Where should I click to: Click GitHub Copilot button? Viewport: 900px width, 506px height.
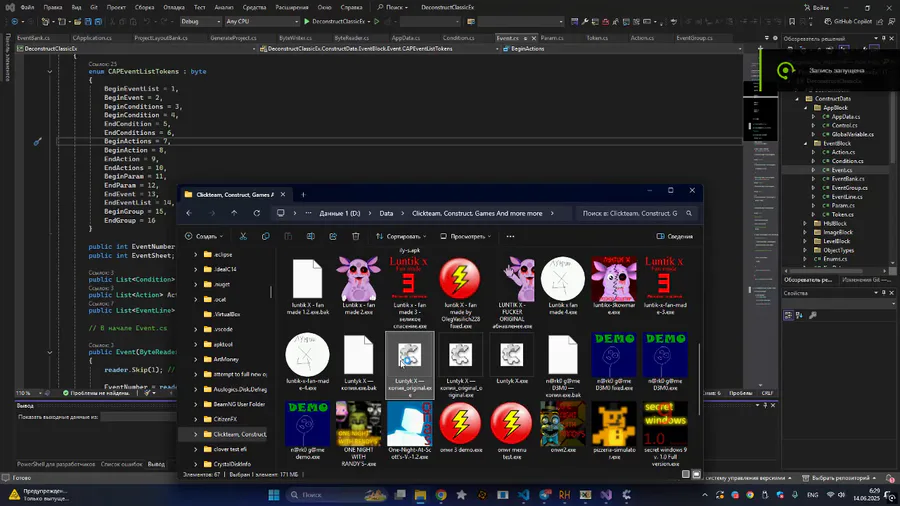click(848, 21)
